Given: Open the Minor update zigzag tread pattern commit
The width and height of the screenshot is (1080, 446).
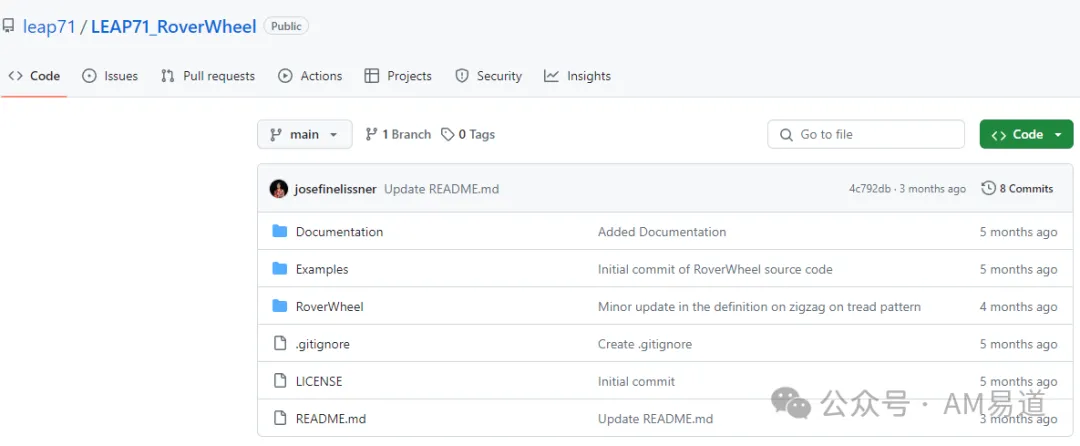Looking at the screenshot, I should [x=759, y=306].
